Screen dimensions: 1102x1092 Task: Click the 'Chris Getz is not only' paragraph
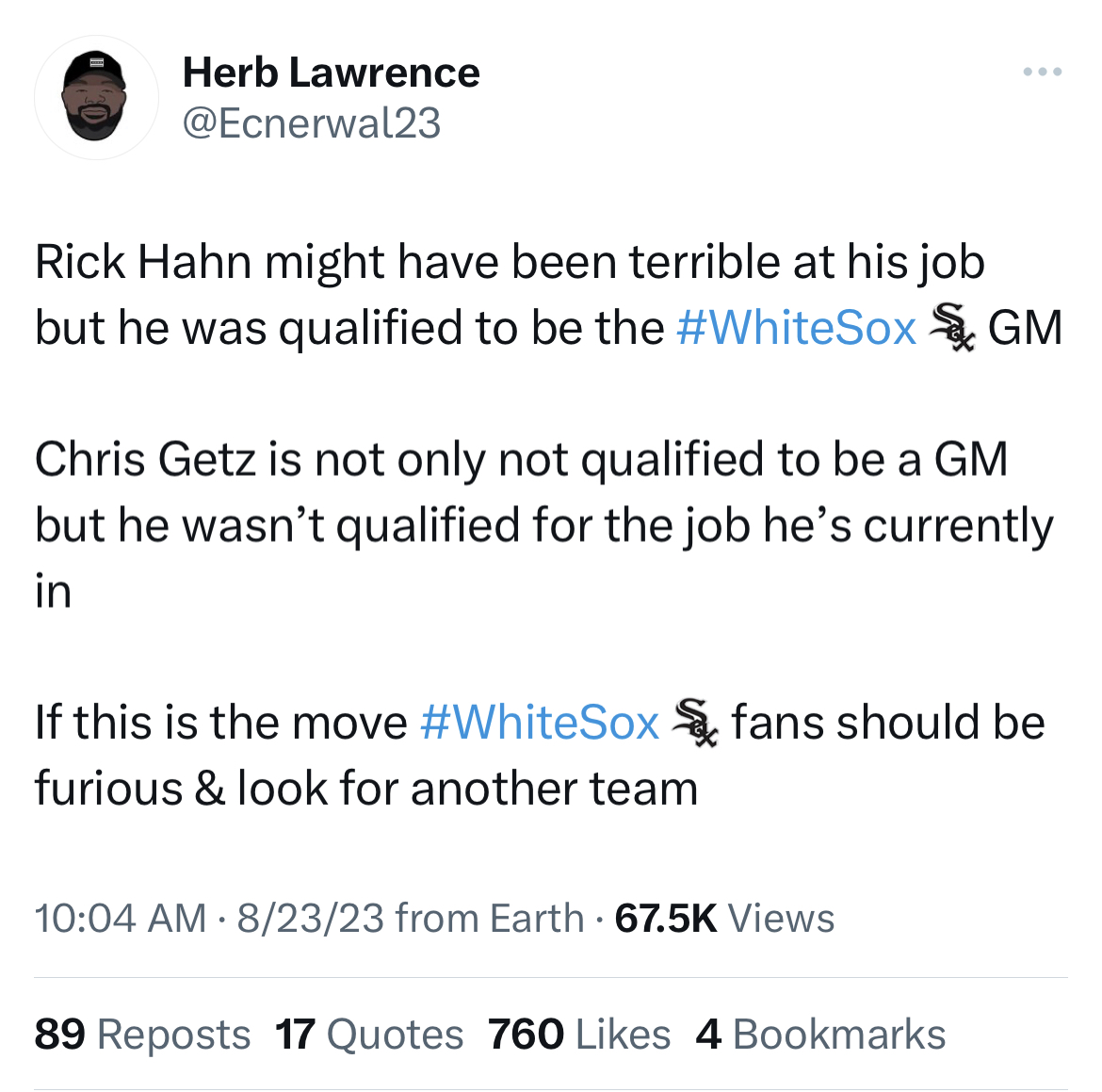pyautogui.click(x=520, y=460)
